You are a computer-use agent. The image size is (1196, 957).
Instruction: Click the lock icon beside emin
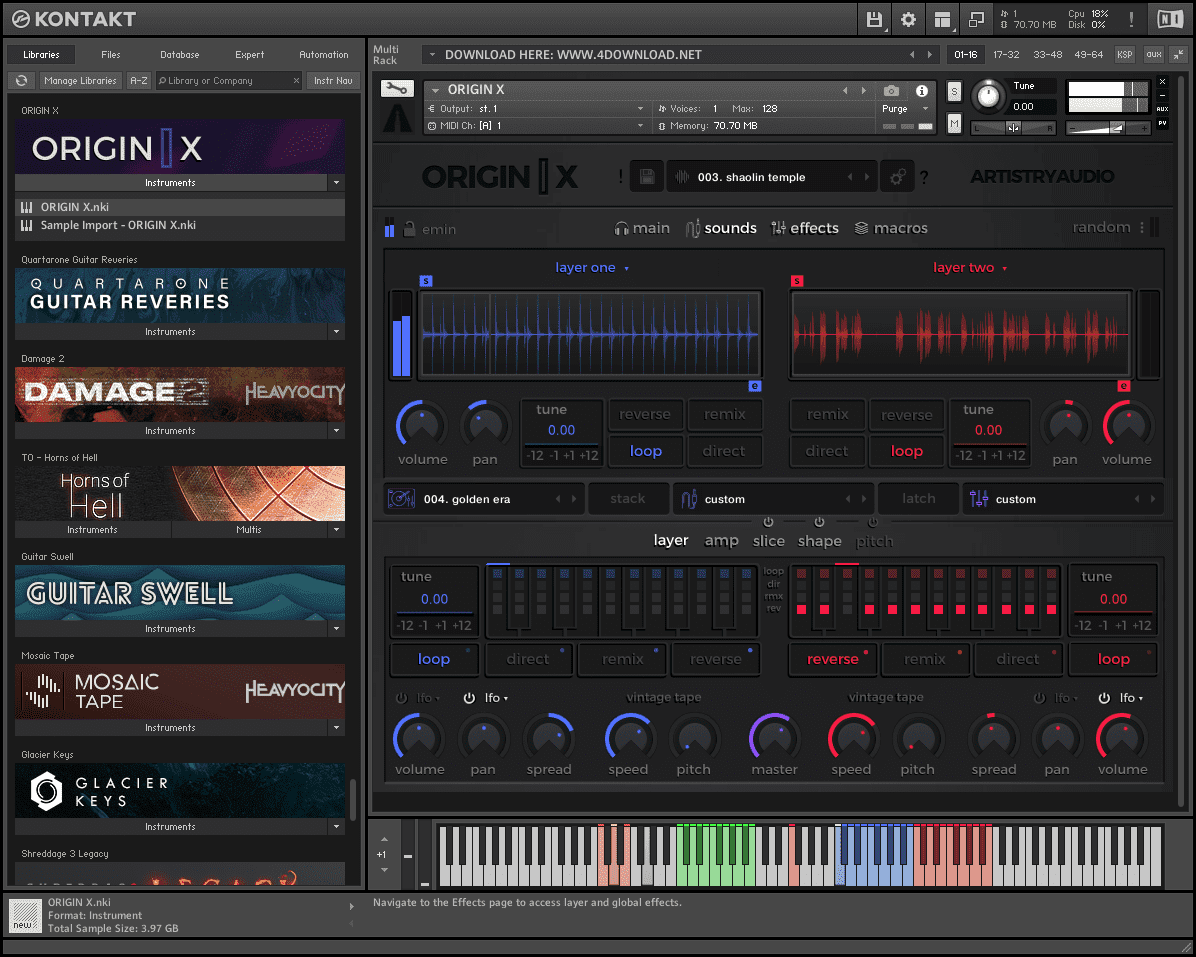410,228
